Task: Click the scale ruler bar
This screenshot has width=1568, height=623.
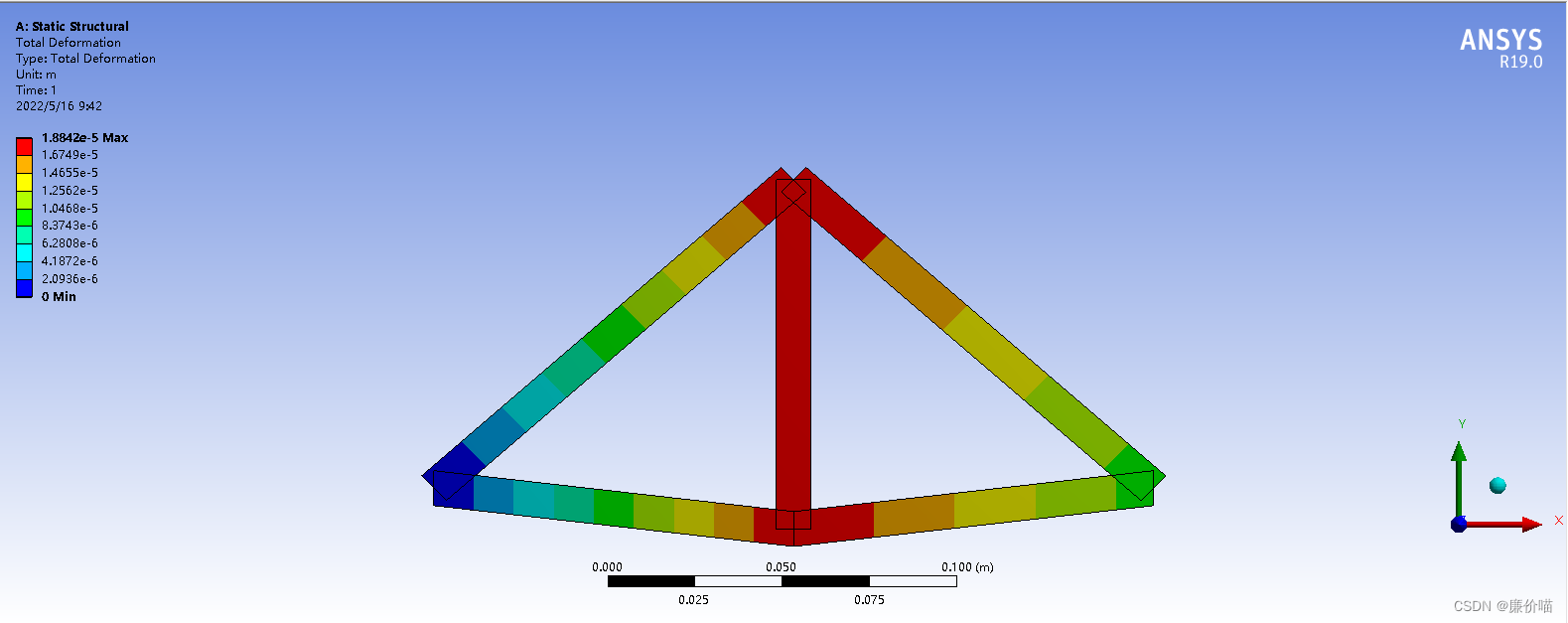Action: click(783, 581)
